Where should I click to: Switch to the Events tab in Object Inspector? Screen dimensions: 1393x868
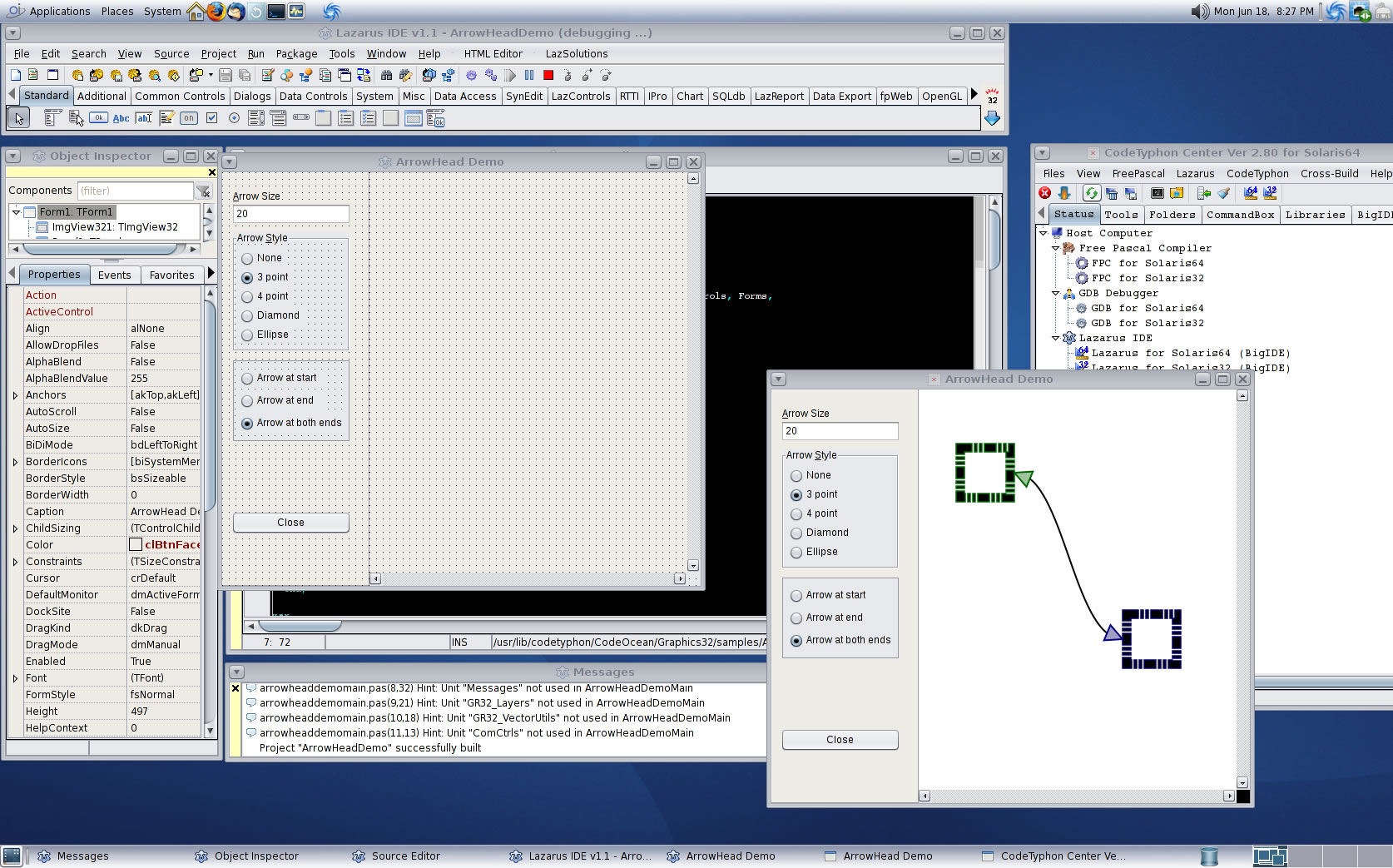pyautogui.click(x=114, y=275)
